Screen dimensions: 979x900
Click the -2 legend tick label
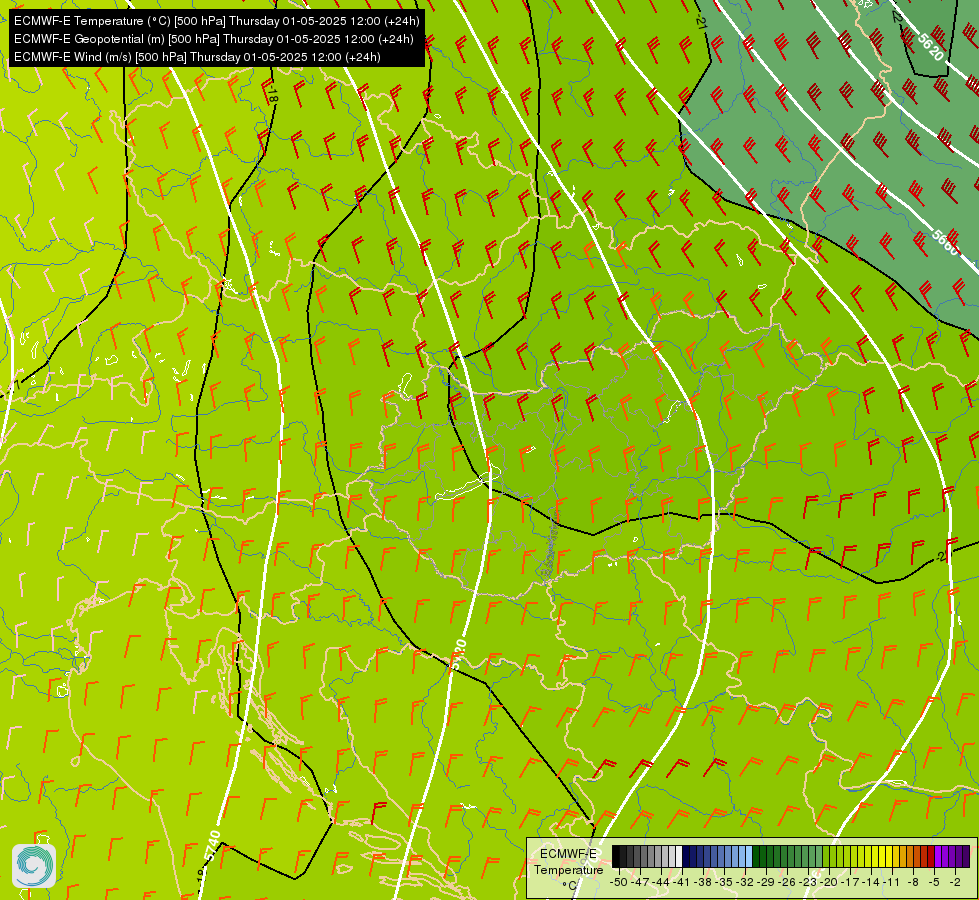tap(955, 883)
